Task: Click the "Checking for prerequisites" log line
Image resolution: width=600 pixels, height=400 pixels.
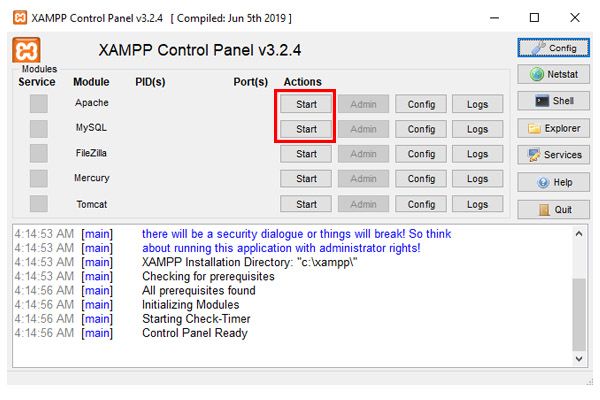Action: [x=208, y=276]
